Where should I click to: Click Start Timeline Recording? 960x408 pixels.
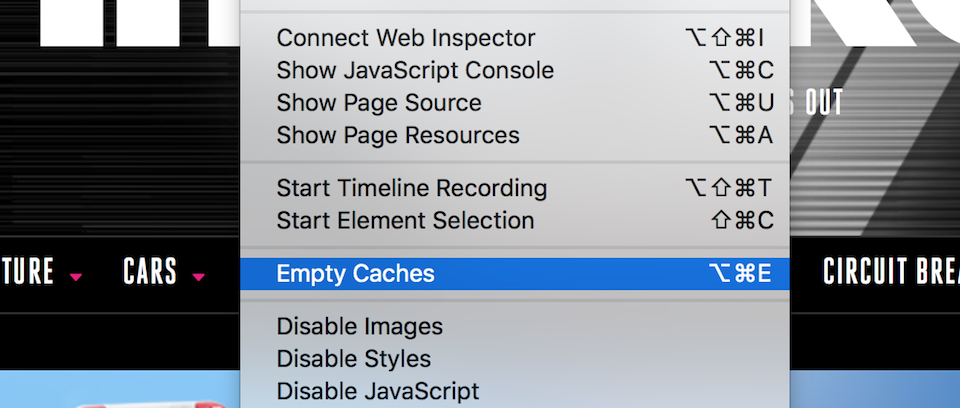(x=514, y=188)
